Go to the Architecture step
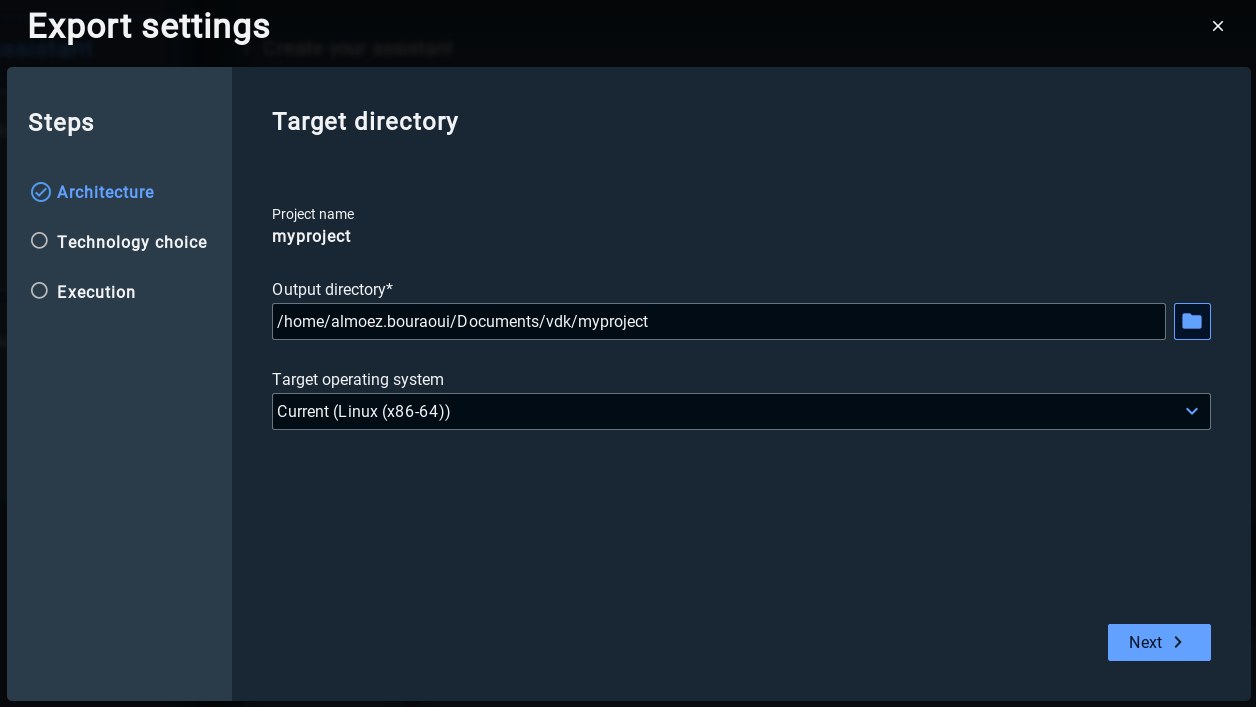This screenshot has height=707, width=1256. click(105, 192)
